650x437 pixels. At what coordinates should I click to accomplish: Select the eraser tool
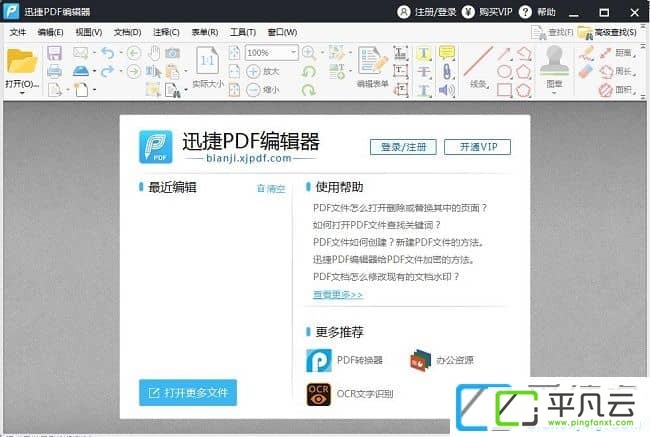click(586, 71)
